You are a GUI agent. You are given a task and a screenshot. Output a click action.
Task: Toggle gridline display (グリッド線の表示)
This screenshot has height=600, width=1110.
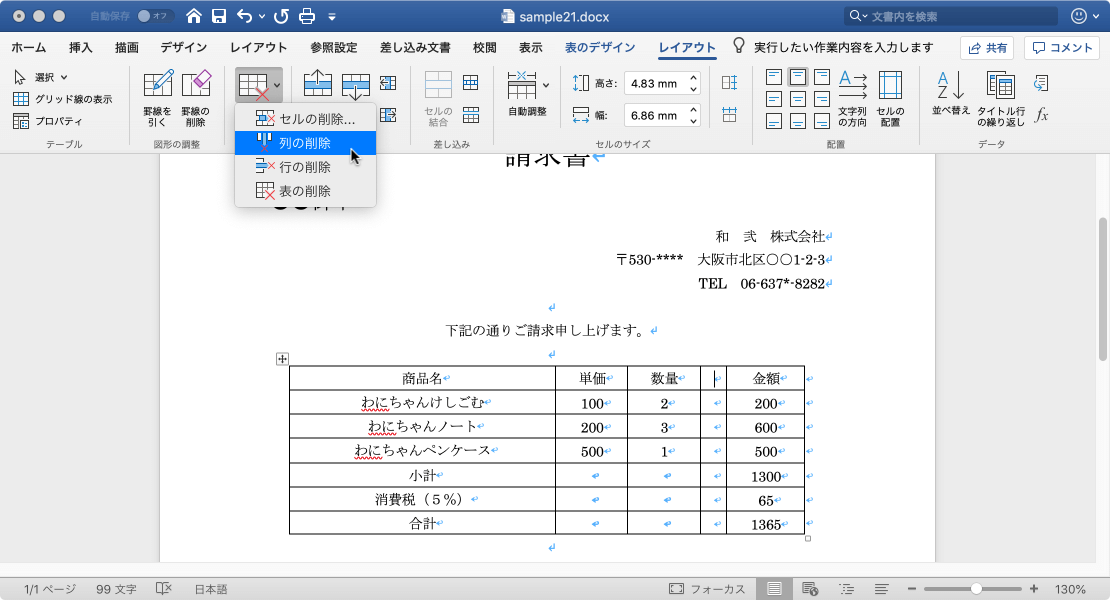62,99
